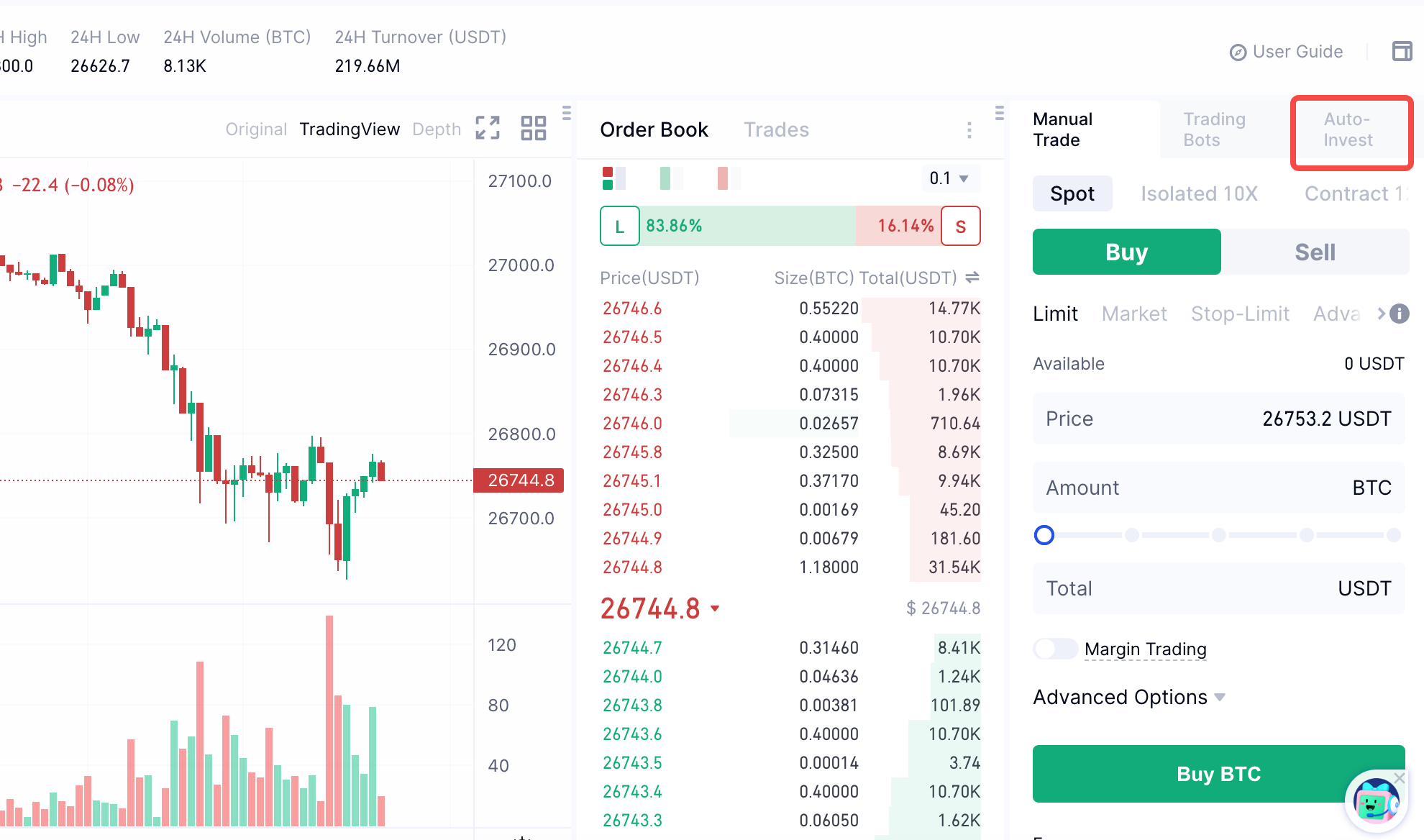Screen dimensions: 1424x840
Task: Toggle the Margin Trading switch
Action: (x=1055, y=649)
